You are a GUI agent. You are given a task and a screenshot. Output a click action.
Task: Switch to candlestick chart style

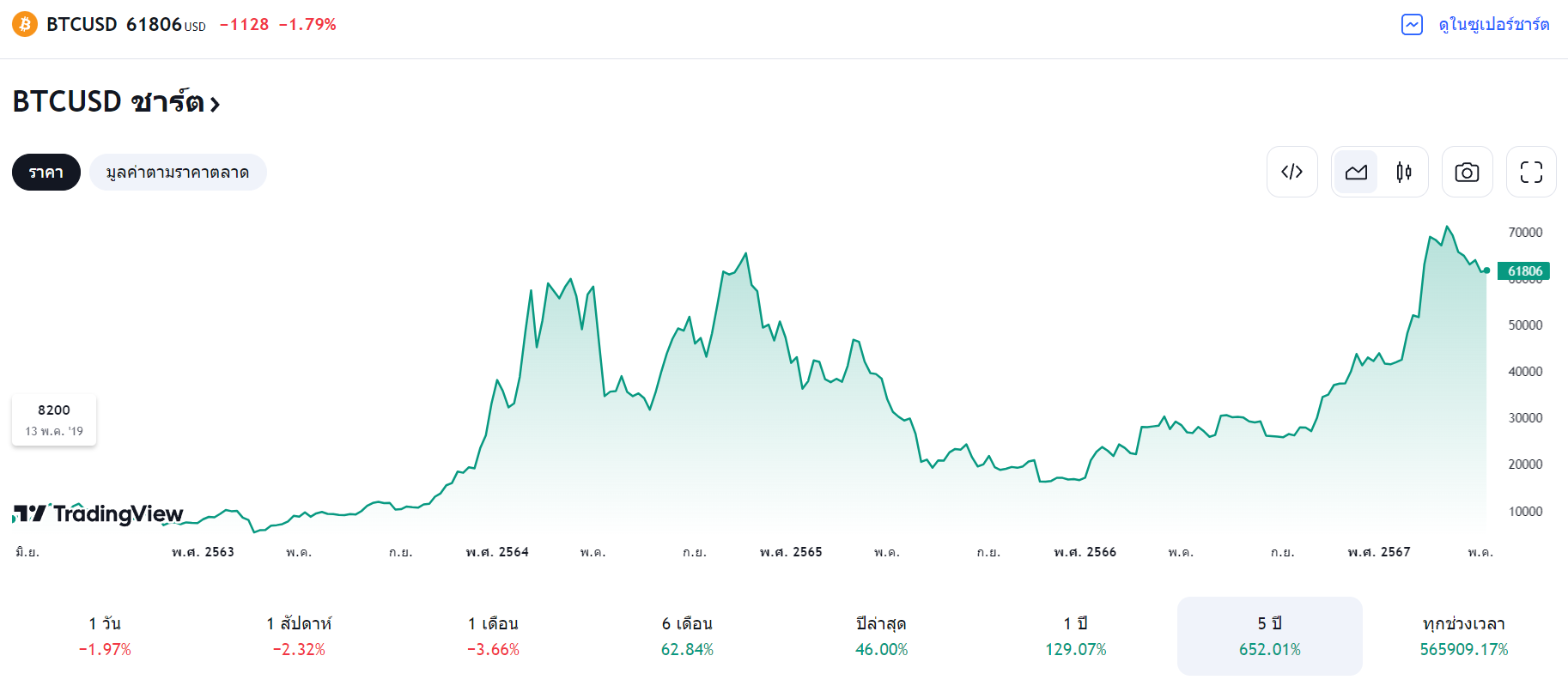pyautogui.click(x=1404, y=172)
